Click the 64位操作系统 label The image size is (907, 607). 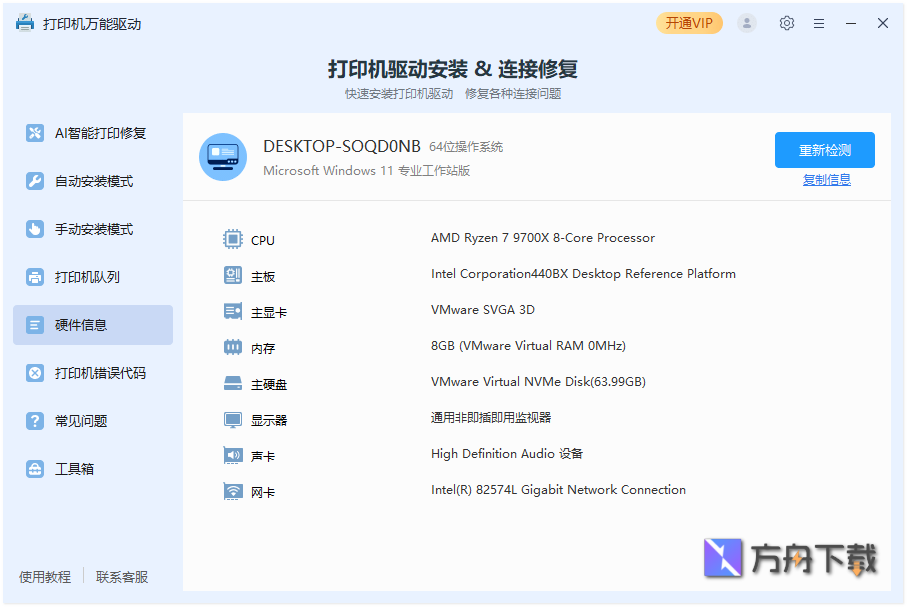pos(466,147)
